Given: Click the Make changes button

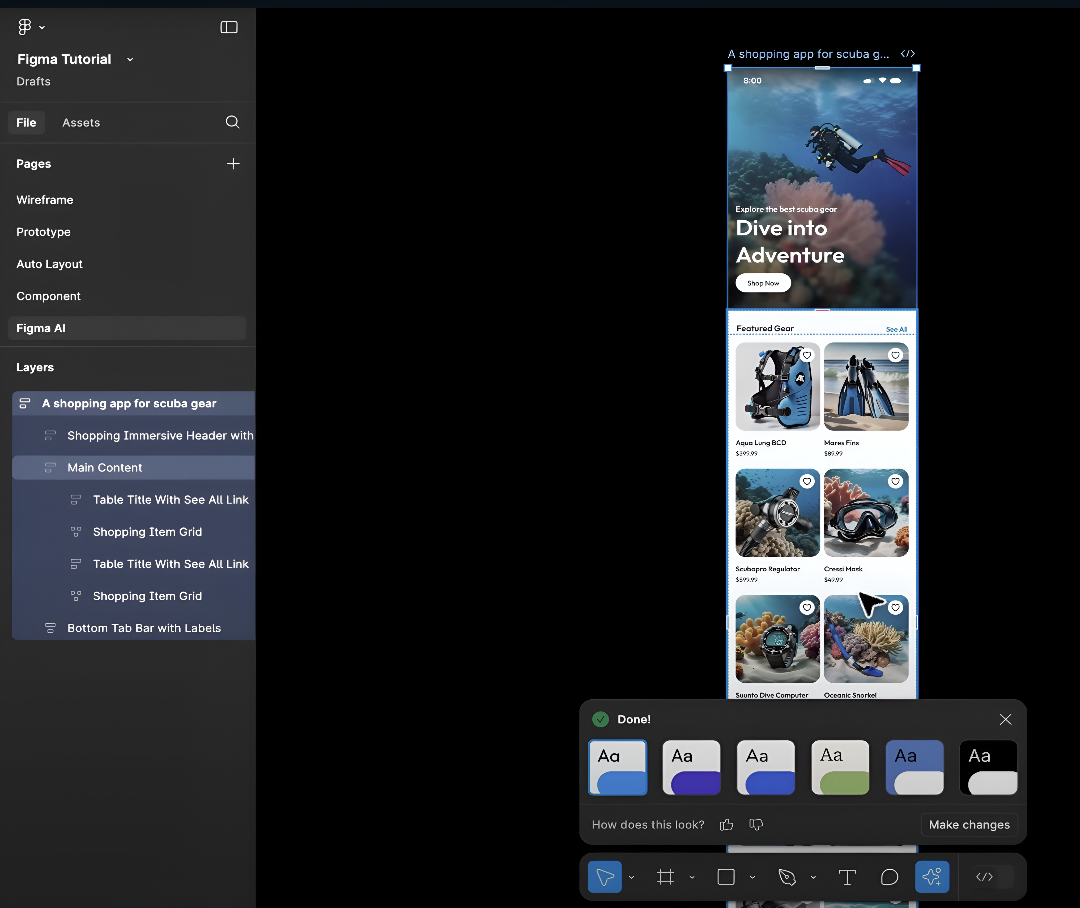Looking at the screenshot, I should click(968, 825).
